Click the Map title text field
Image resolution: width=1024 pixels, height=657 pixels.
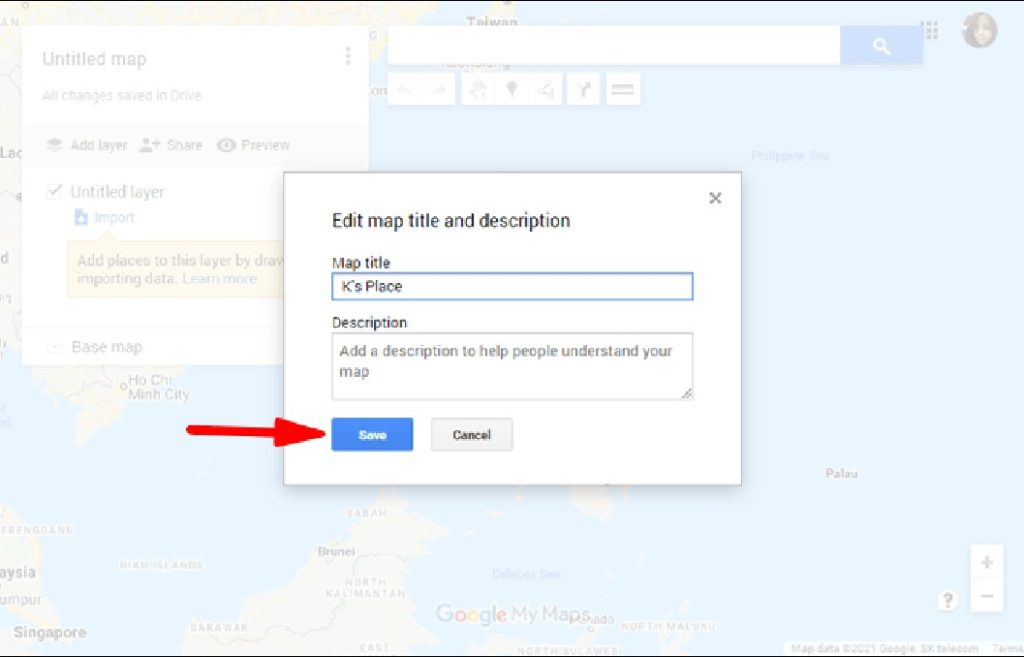click(x=512, y=286)
